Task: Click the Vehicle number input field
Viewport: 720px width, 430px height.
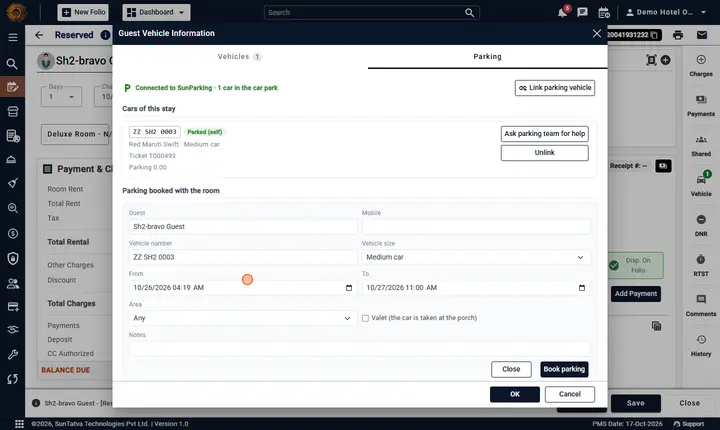Action: point(243,257)
